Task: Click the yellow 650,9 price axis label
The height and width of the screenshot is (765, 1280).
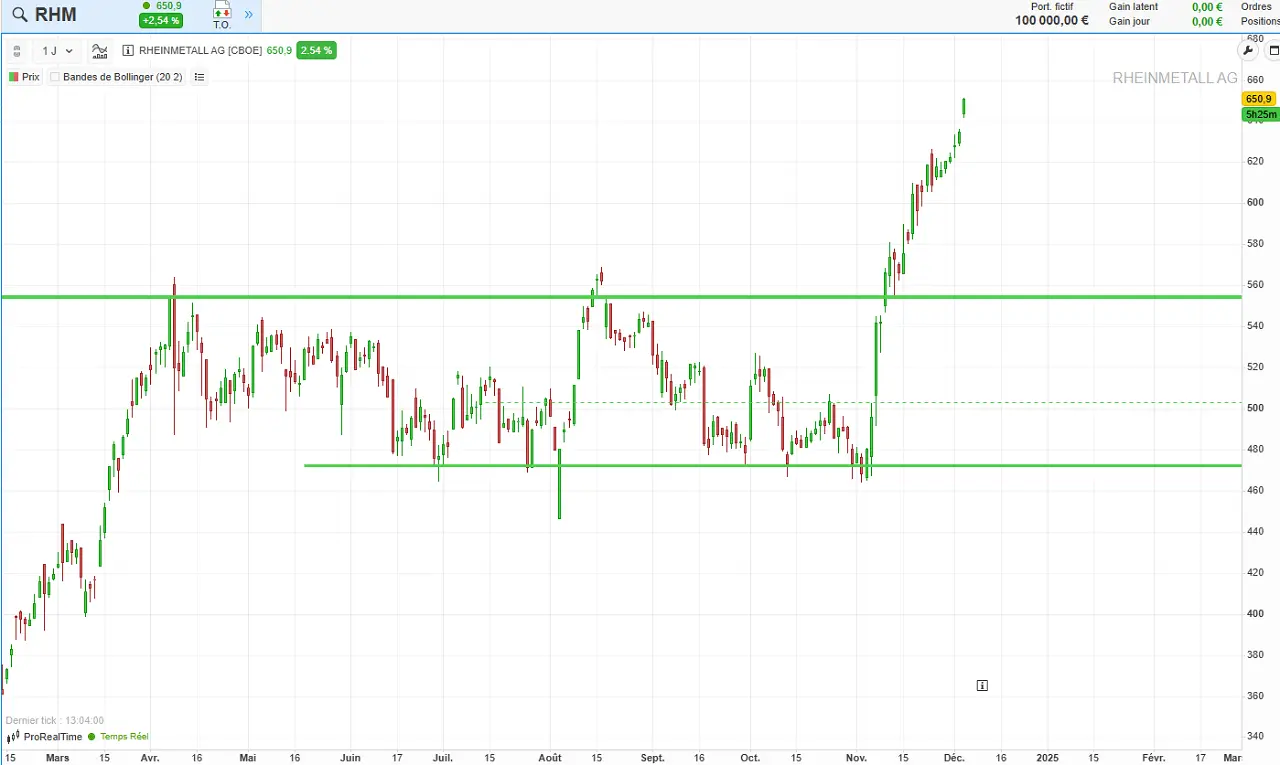Action: (1259, 99)
